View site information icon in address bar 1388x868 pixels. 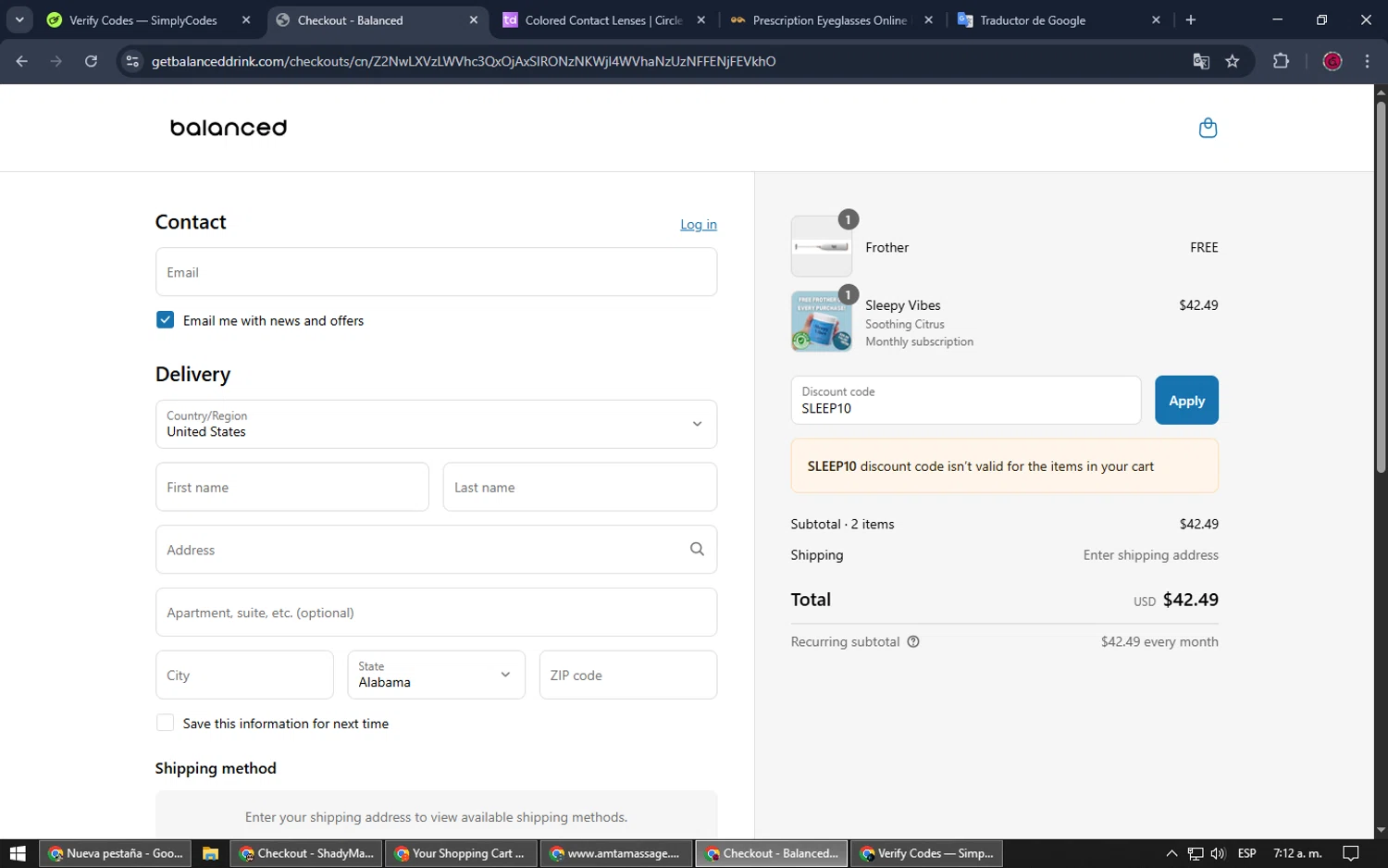click(x=132, y=61)
